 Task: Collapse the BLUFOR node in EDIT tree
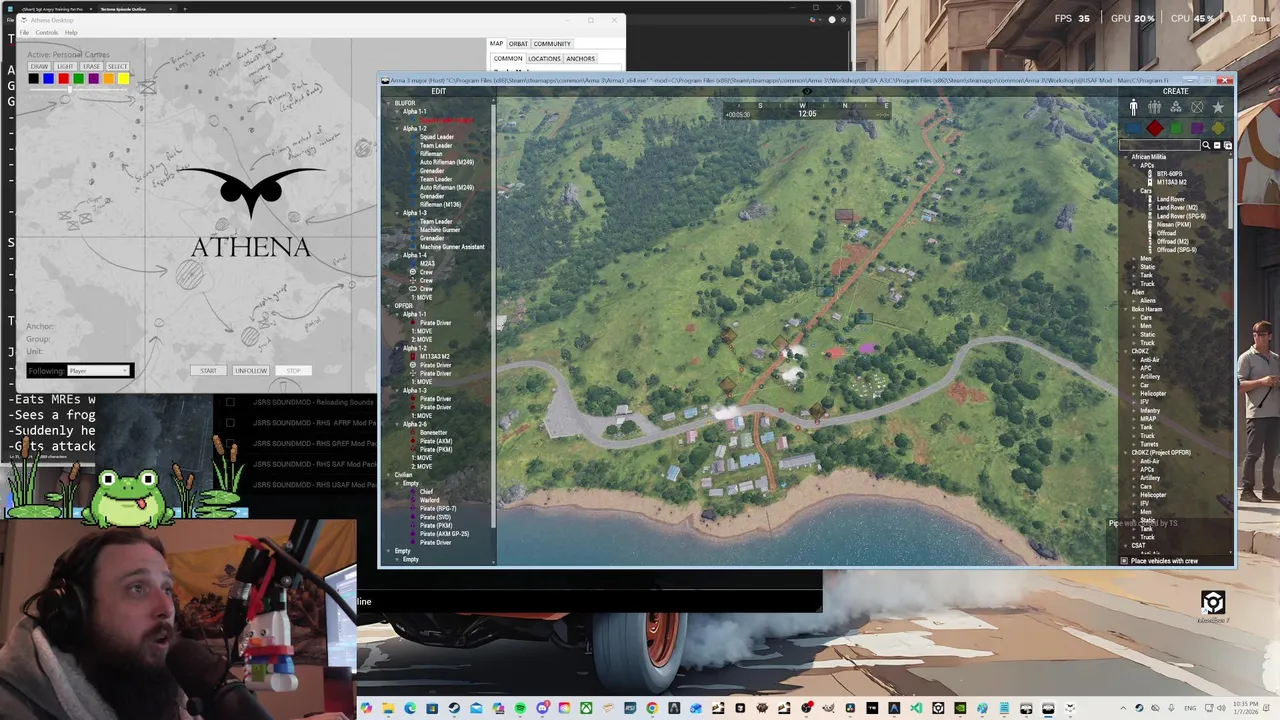coord(387,102)
